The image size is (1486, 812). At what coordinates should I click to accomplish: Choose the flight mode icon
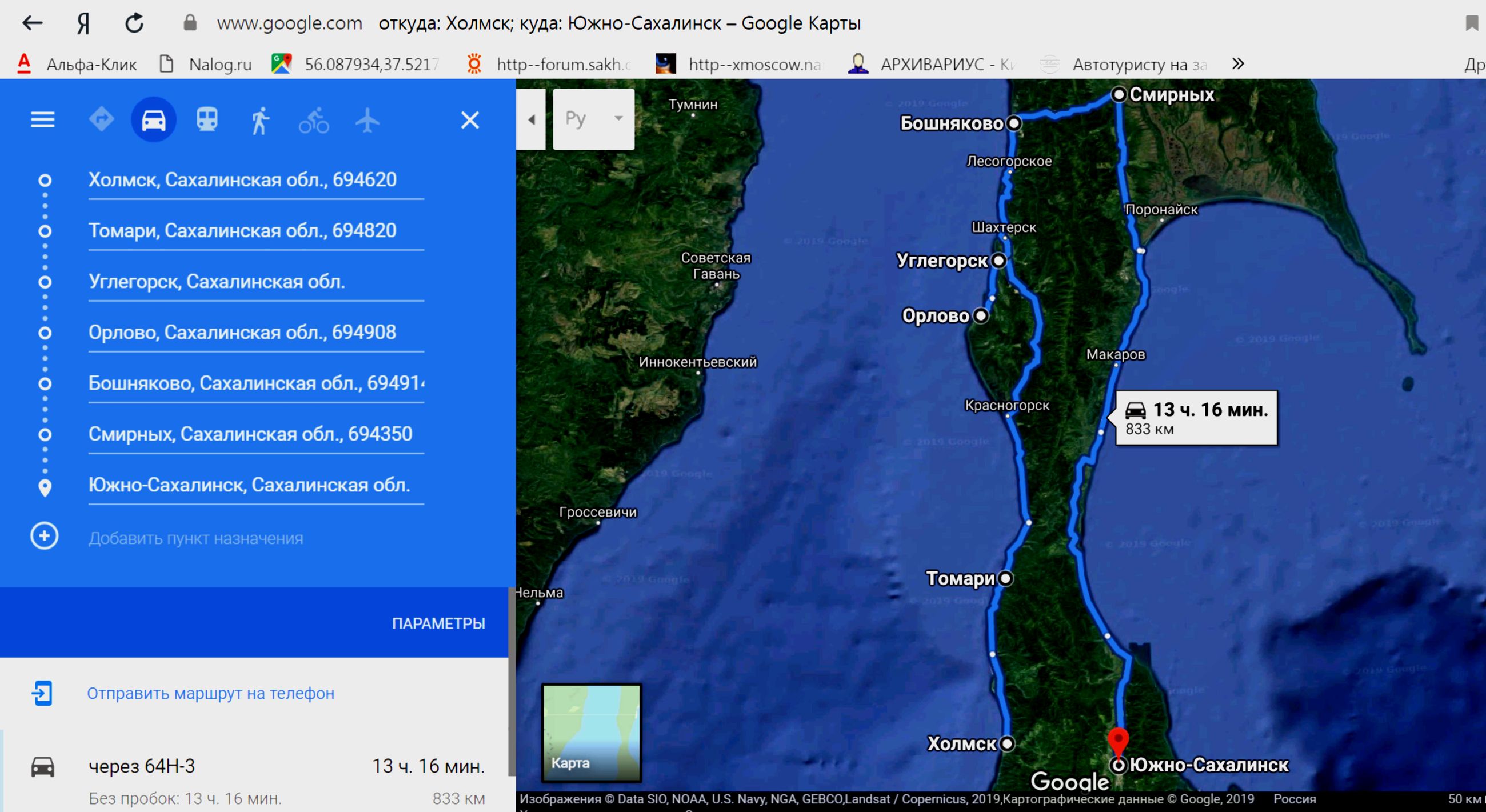click(x=367, y=121)
